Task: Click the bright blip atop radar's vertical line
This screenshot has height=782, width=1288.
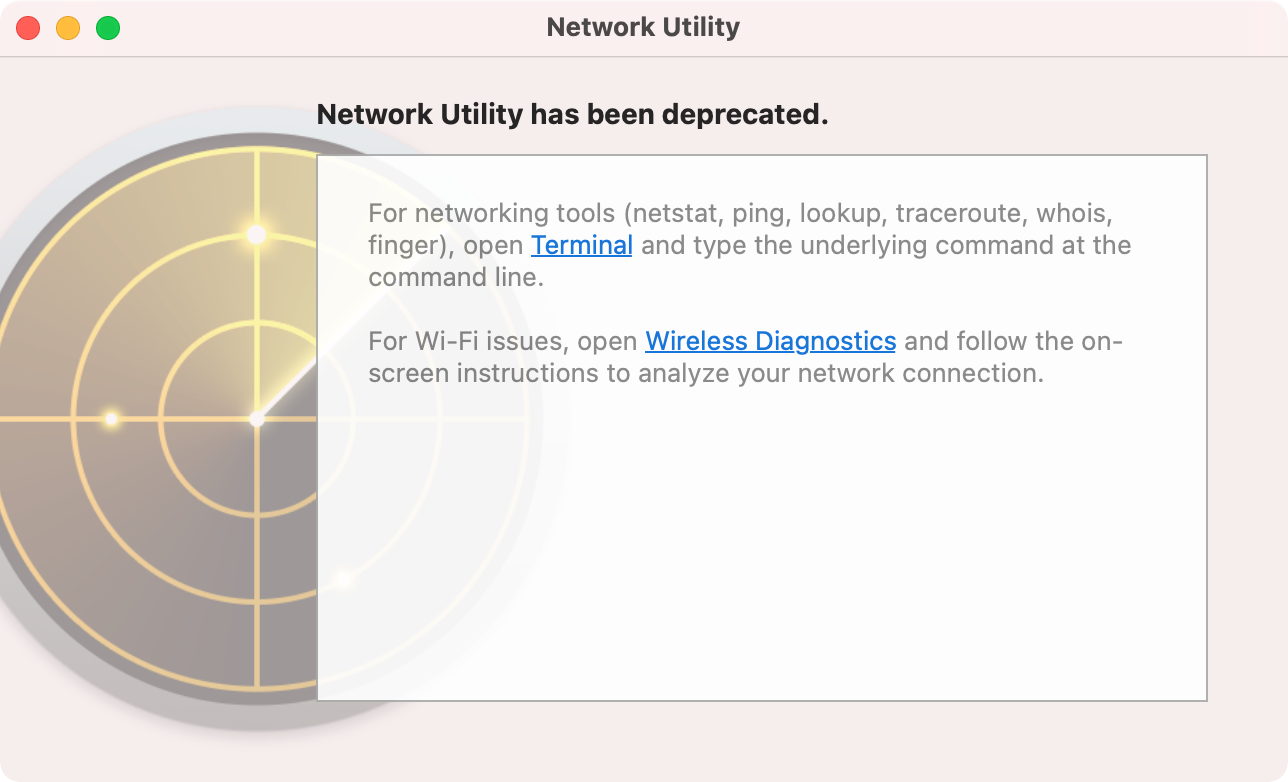Action: (257, 234)
